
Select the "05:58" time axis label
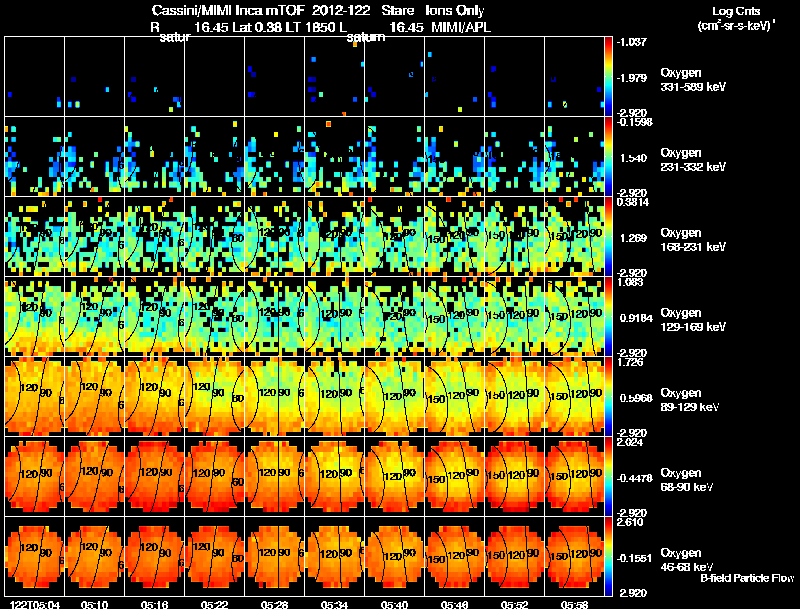click(x=574, y=605)
